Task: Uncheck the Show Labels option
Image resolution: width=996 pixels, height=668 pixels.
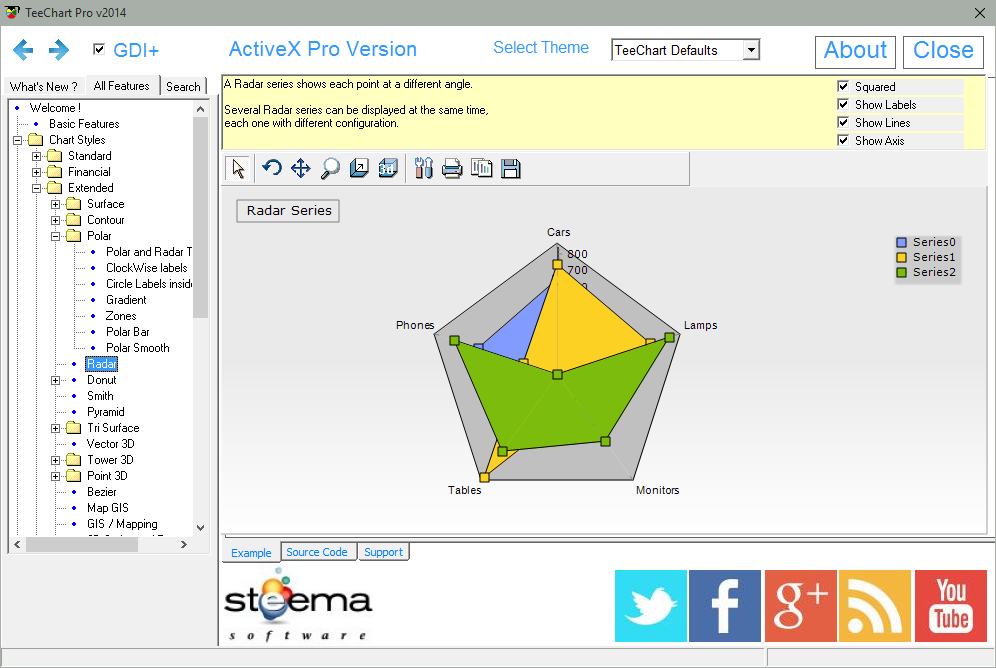Action: (x=843, y=104)
